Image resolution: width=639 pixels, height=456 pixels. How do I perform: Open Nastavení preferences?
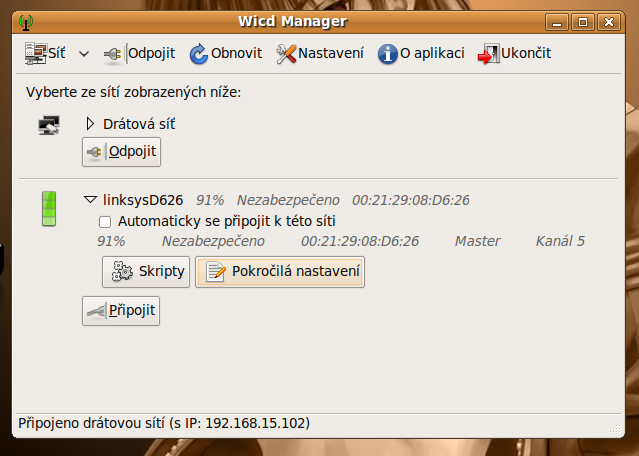[320, 53]
